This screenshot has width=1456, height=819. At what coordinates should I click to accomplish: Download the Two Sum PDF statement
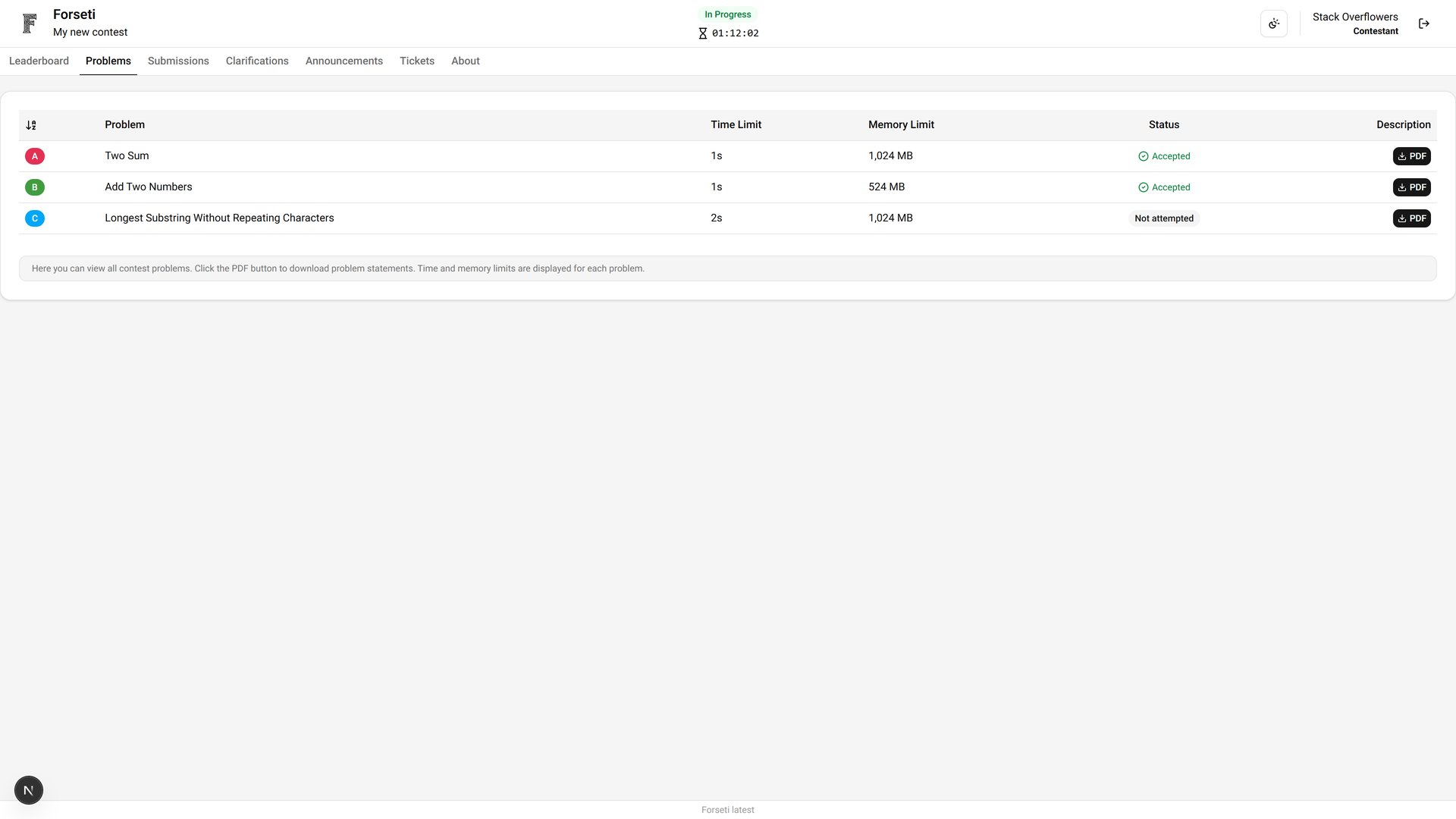(1411, 156)
